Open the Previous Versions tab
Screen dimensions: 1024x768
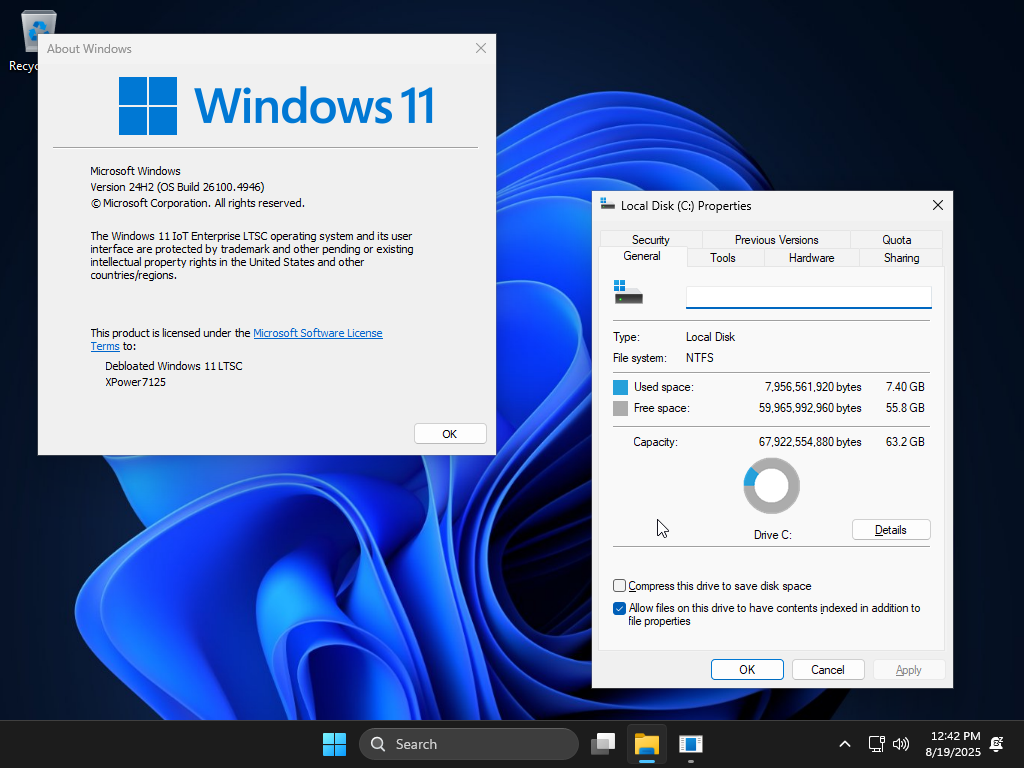tap(776, 240)
